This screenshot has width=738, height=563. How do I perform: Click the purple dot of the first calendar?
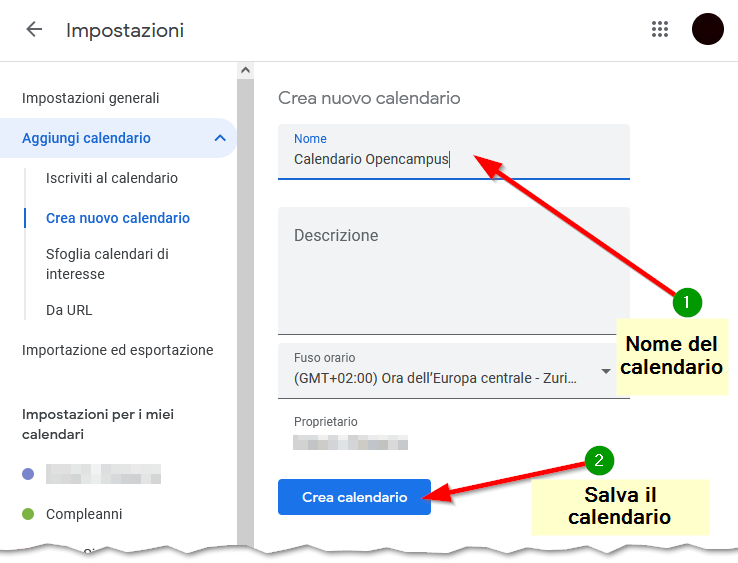(x=28, y=474)
